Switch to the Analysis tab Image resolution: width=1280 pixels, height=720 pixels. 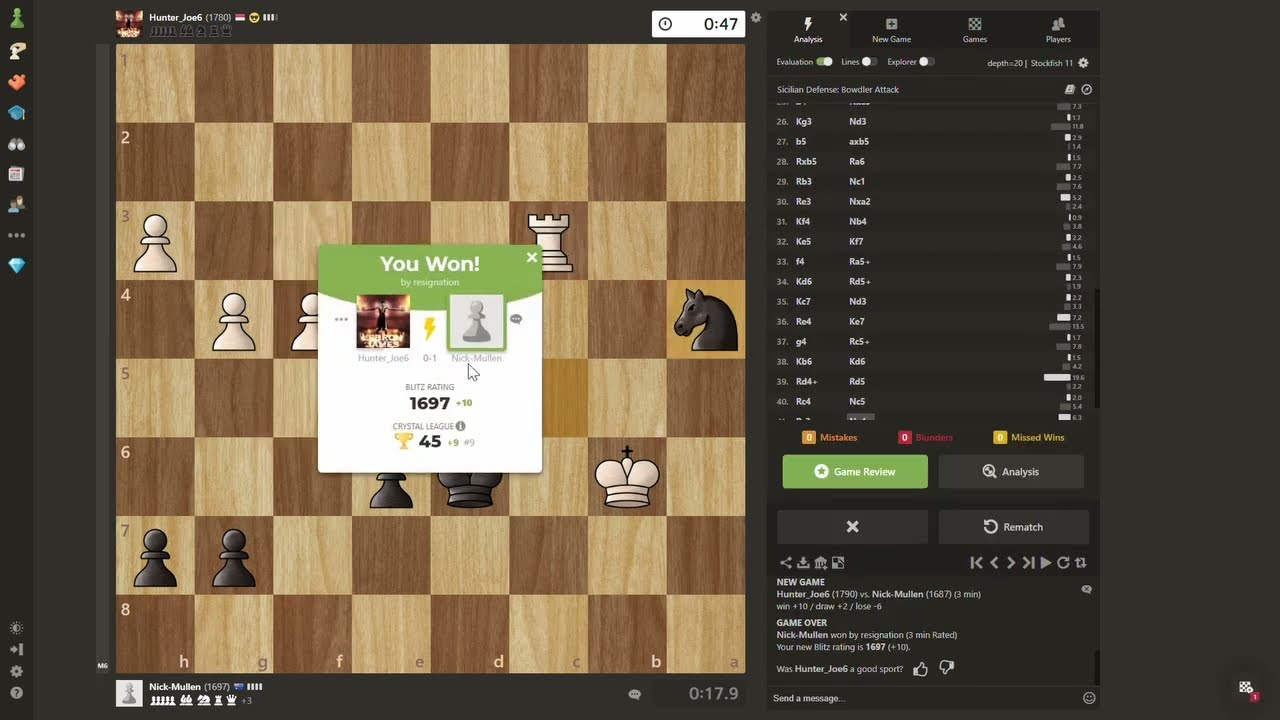[x=808, y=30]
